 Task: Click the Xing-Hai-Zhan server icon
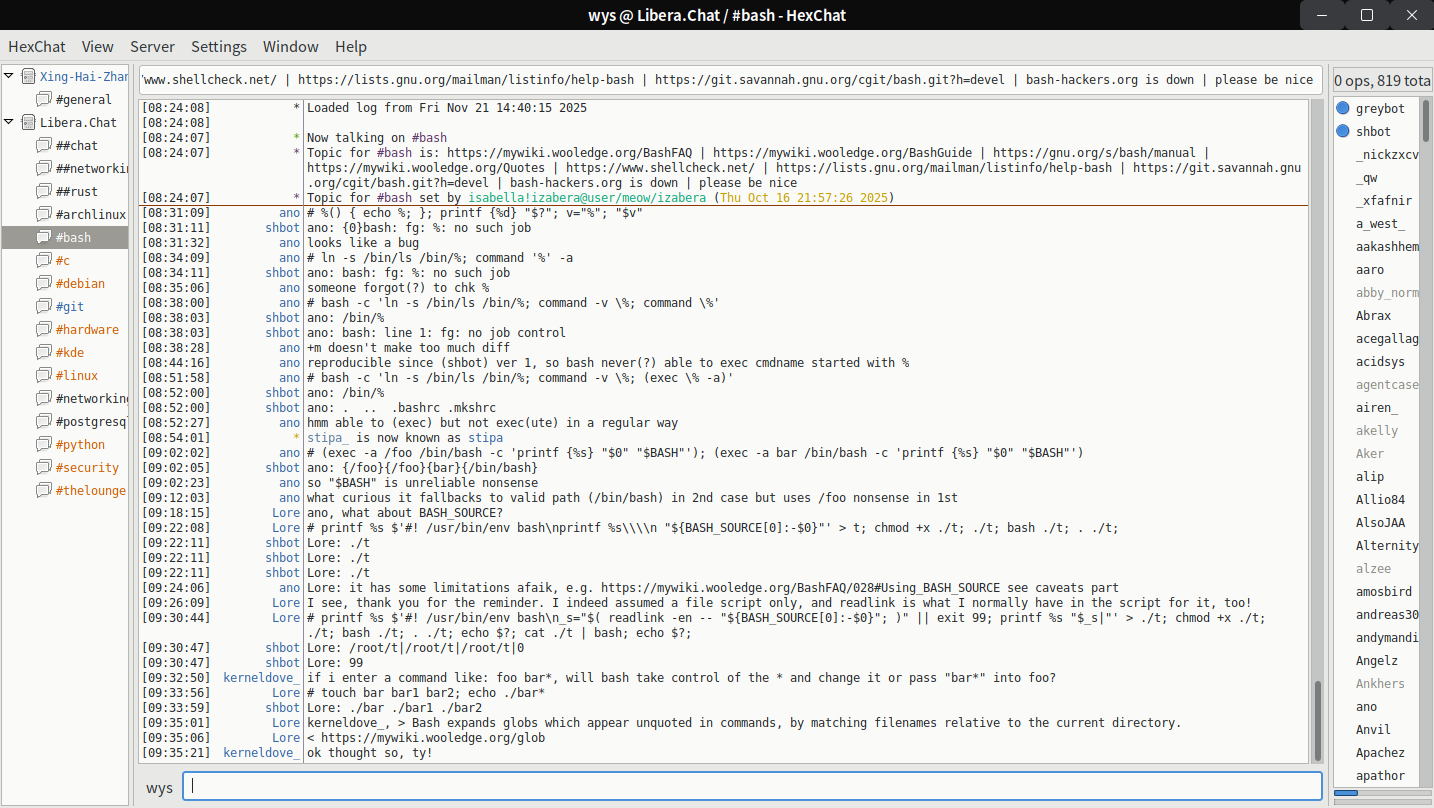click(28, 76)
